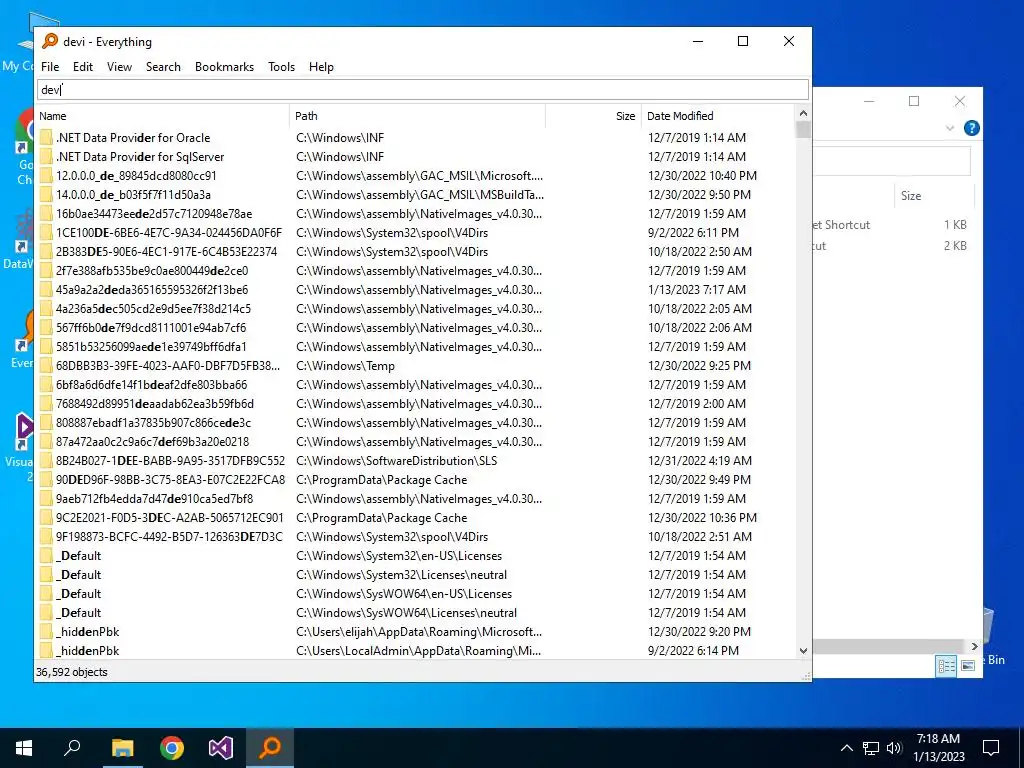1024x768 pixels.
Task: Select folder icon for 68DBB3B3-39FE-4023-AAF0 entry
Action: click(x=46, y=366)
